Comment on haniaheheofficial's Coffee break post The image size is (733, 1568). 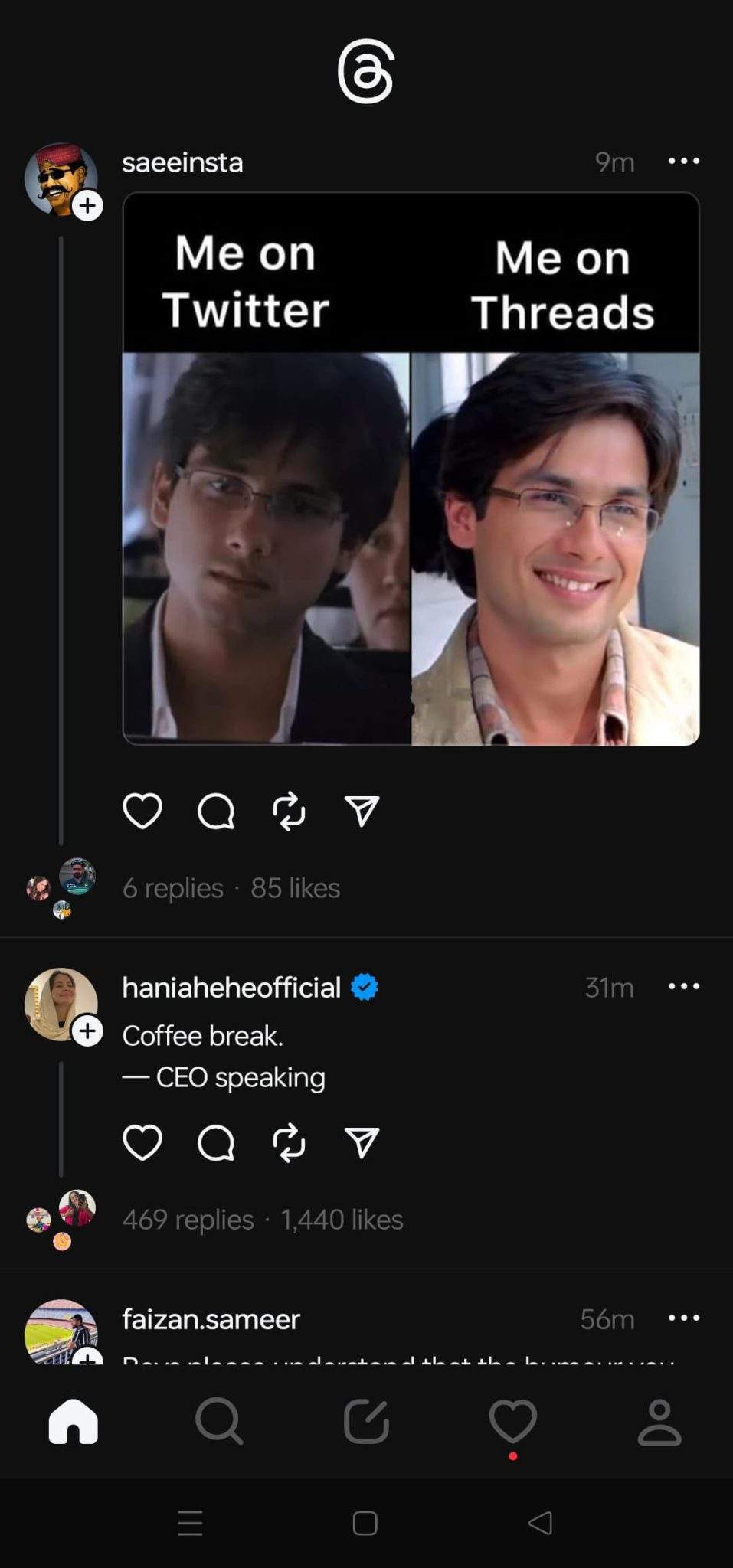coord(215,1143)
